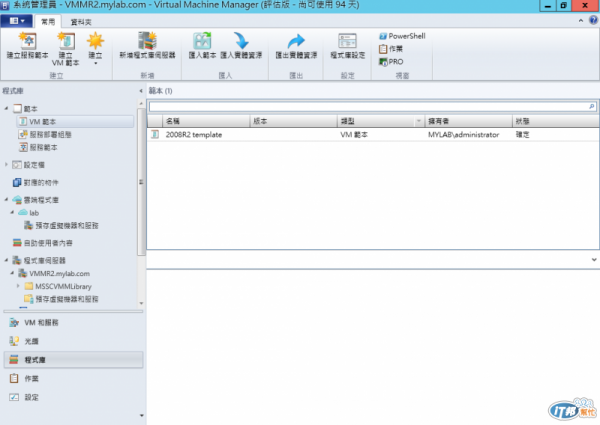Image resolution: width=600 pixels, height=425 pixels.
Task: Collapse the 雲端程式庫 tree node
Action: point(6,199)
